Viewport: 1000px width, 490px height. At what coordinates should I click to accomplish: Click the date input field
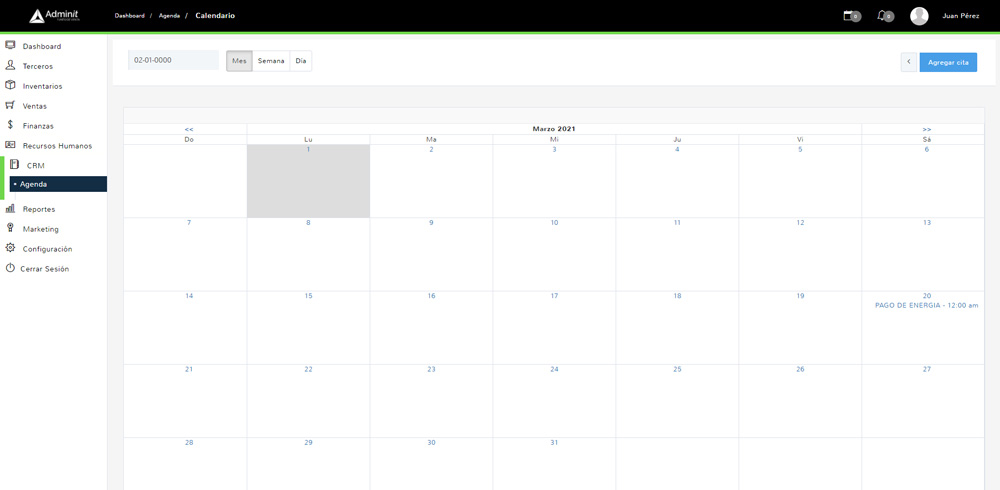173,60
